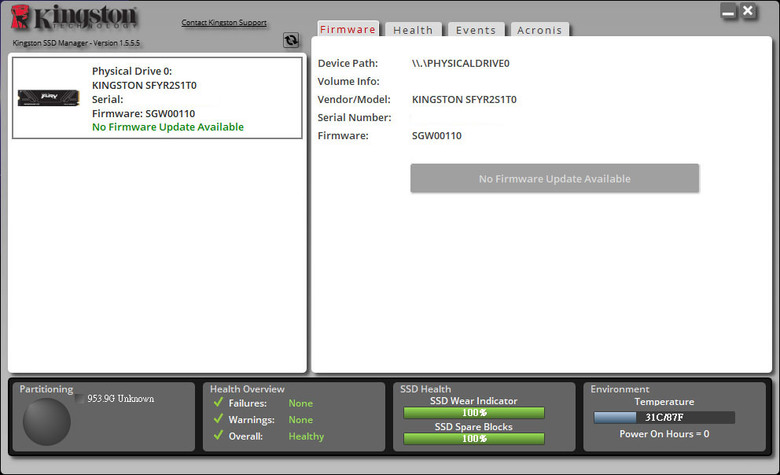Image resolution: width=780 pixels, height=475 pixels.
Task: Click the KINGSTON SFYR2S1T0 drive-list name
Action: [x=144, y=85]
